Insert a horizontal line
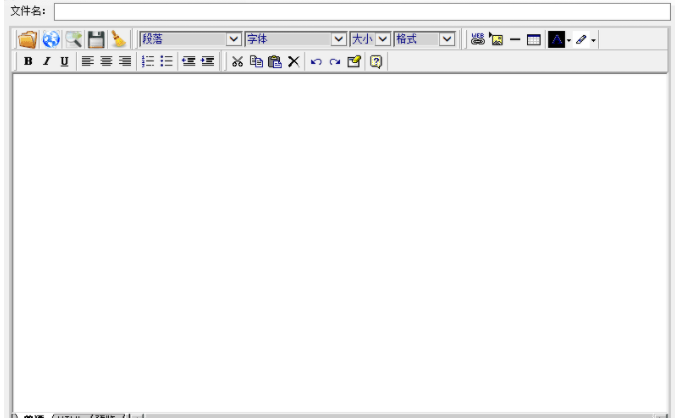Image resolution: width=675 pixels, height=418 pixels. 515,40
